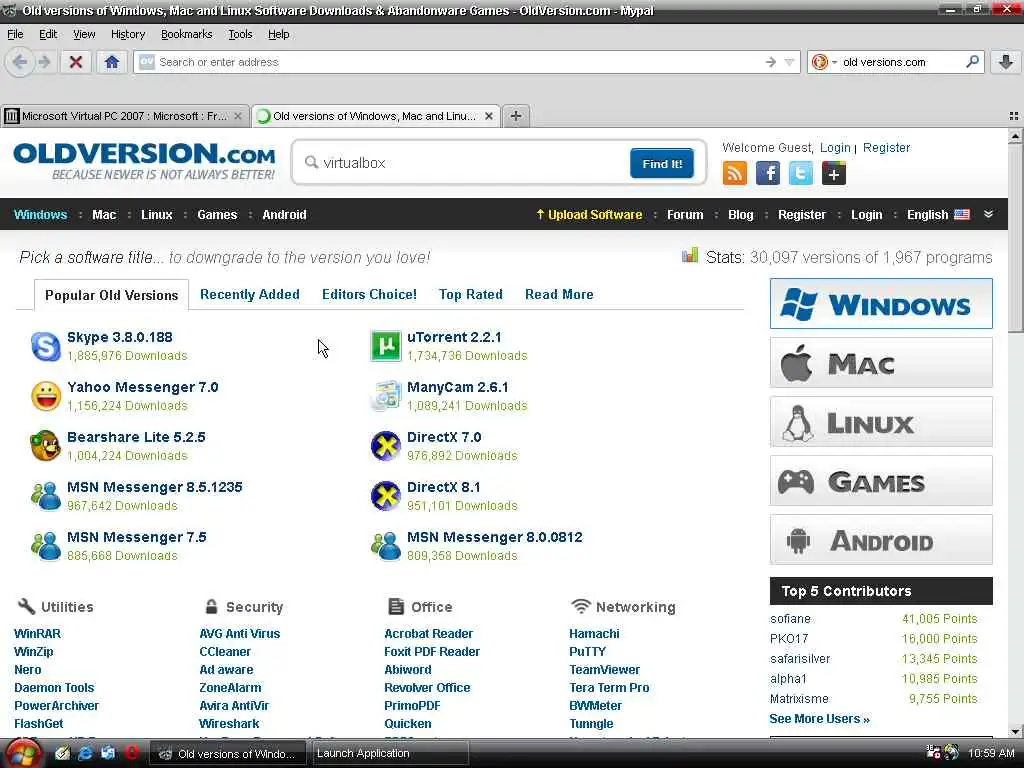Open the Windows category banner button
Screen dimensions: 1024x768
[x=881, y=304]
